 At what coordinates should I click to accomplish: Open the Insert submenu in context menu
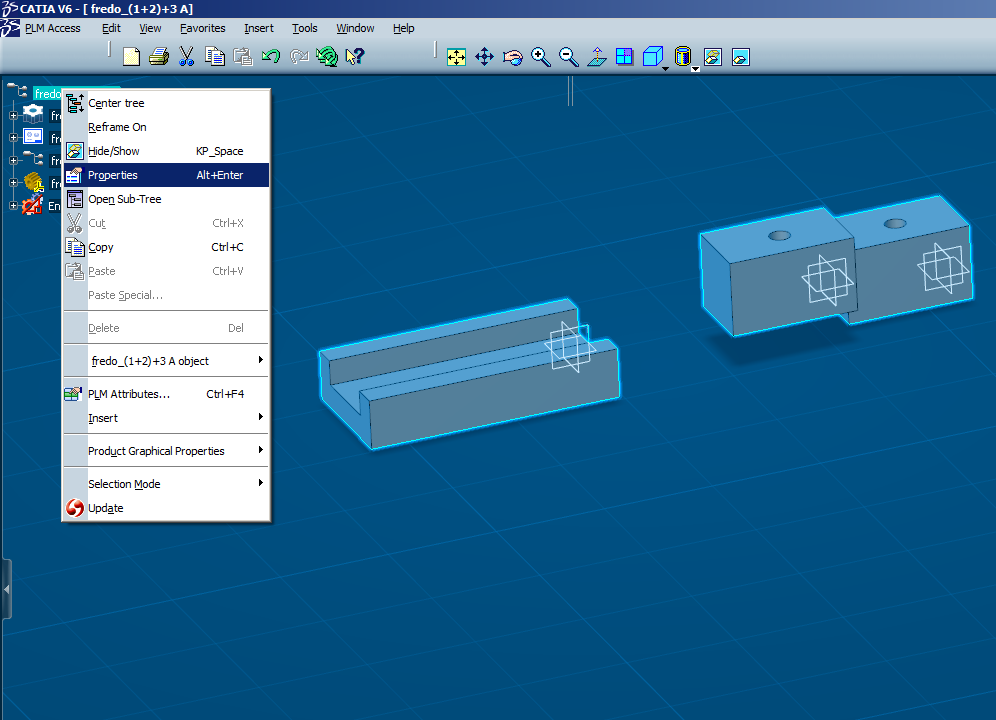(x=166, y=418)
